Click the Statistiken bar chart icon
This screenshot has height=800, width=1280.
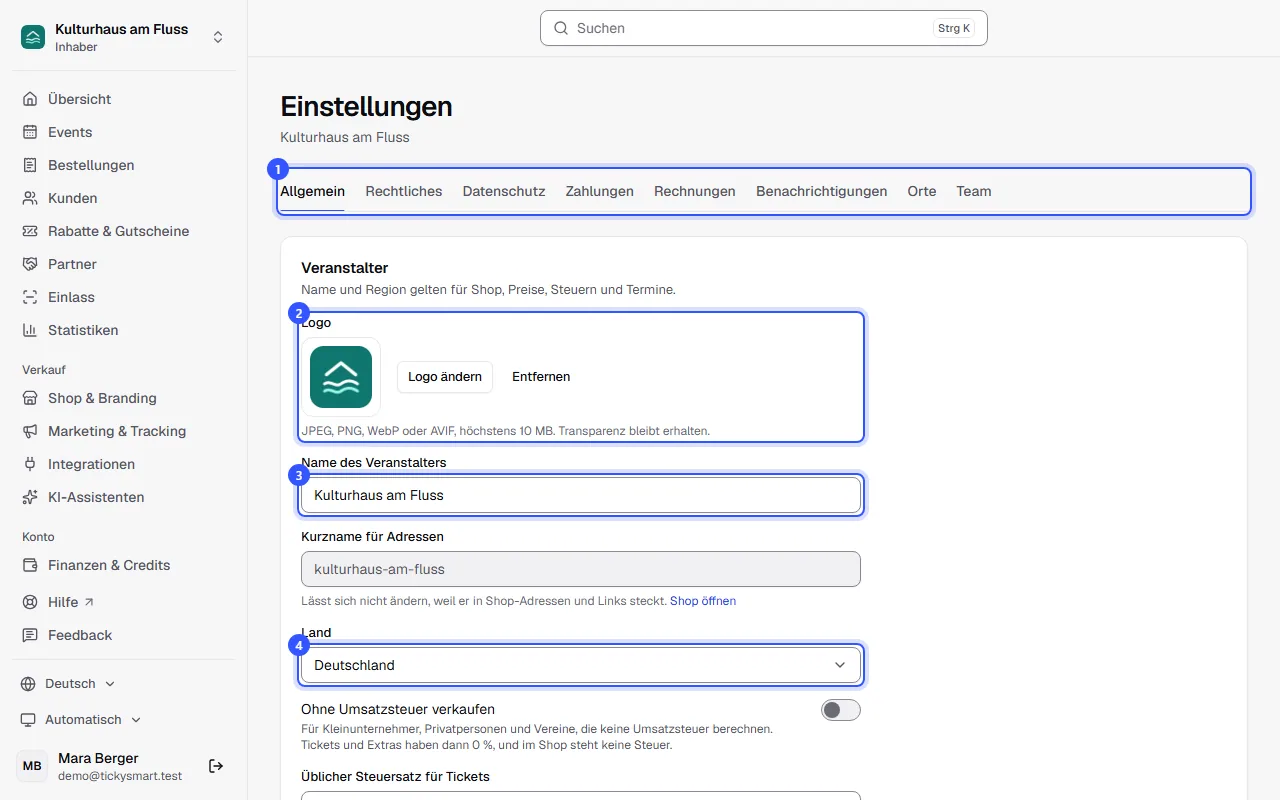(x=30, y=330)
